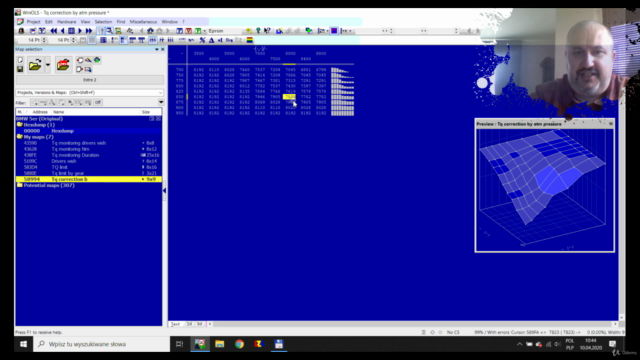Open the Map selection panel menu arrow
The image size is (640, 360).
(x=157, y=49)
